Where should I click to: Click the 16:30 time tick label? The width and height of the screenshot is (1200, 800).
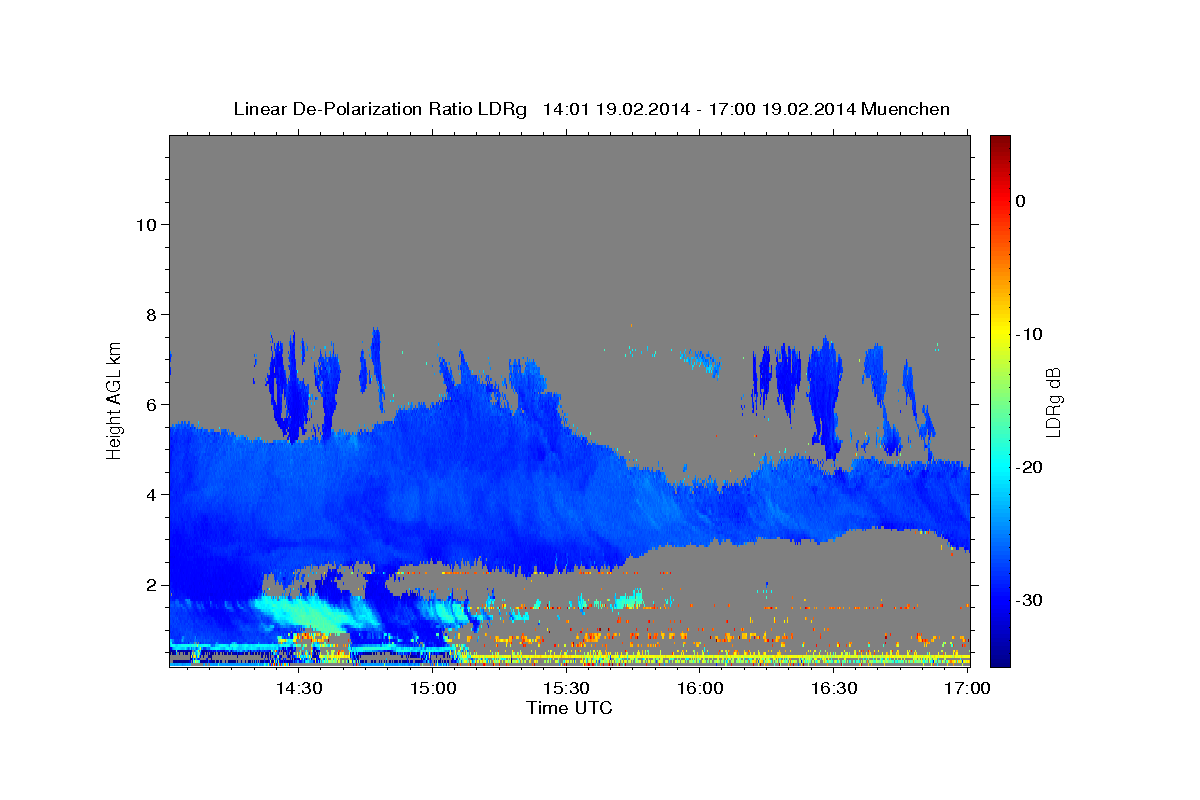click(x=834, y=688)
